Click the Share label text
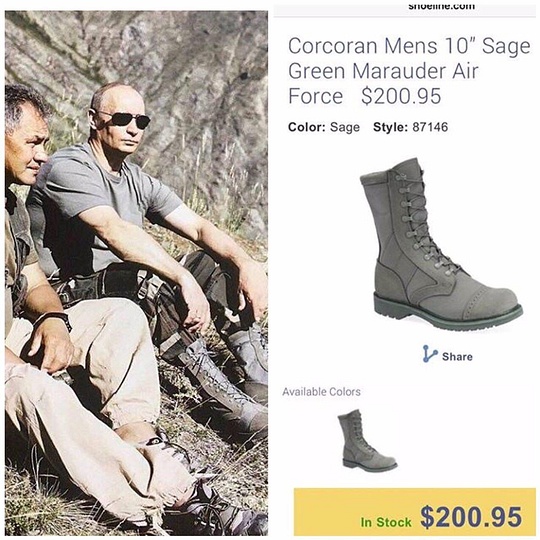The image size is (540, 540). [x=457, y=356]
